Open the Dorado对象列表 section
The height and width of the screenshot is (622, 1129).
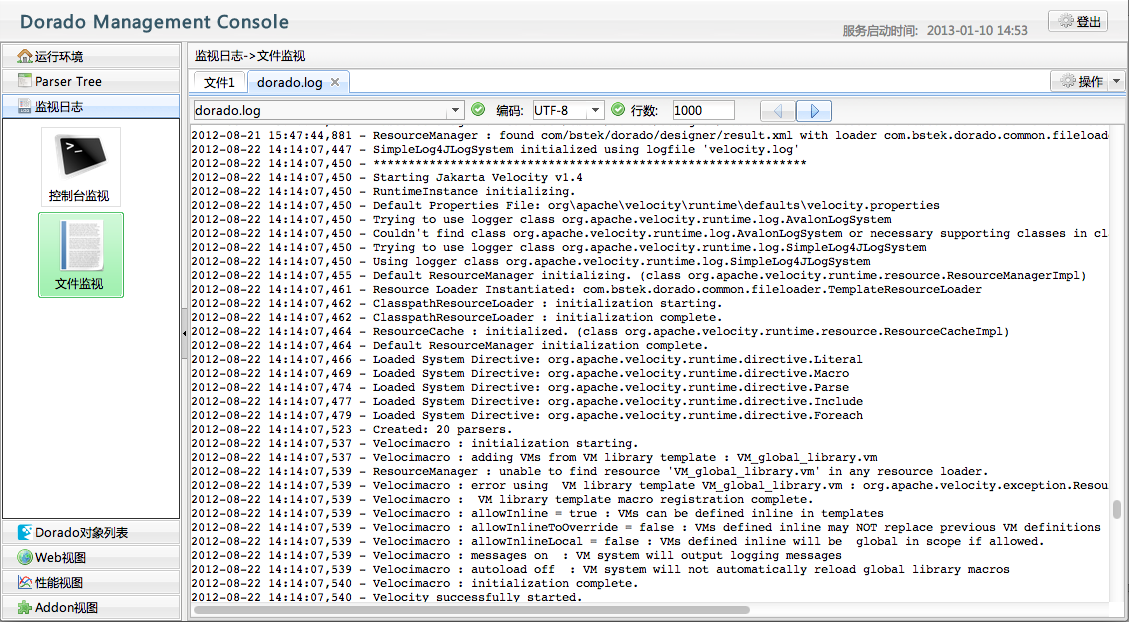(x=91, y=533)
